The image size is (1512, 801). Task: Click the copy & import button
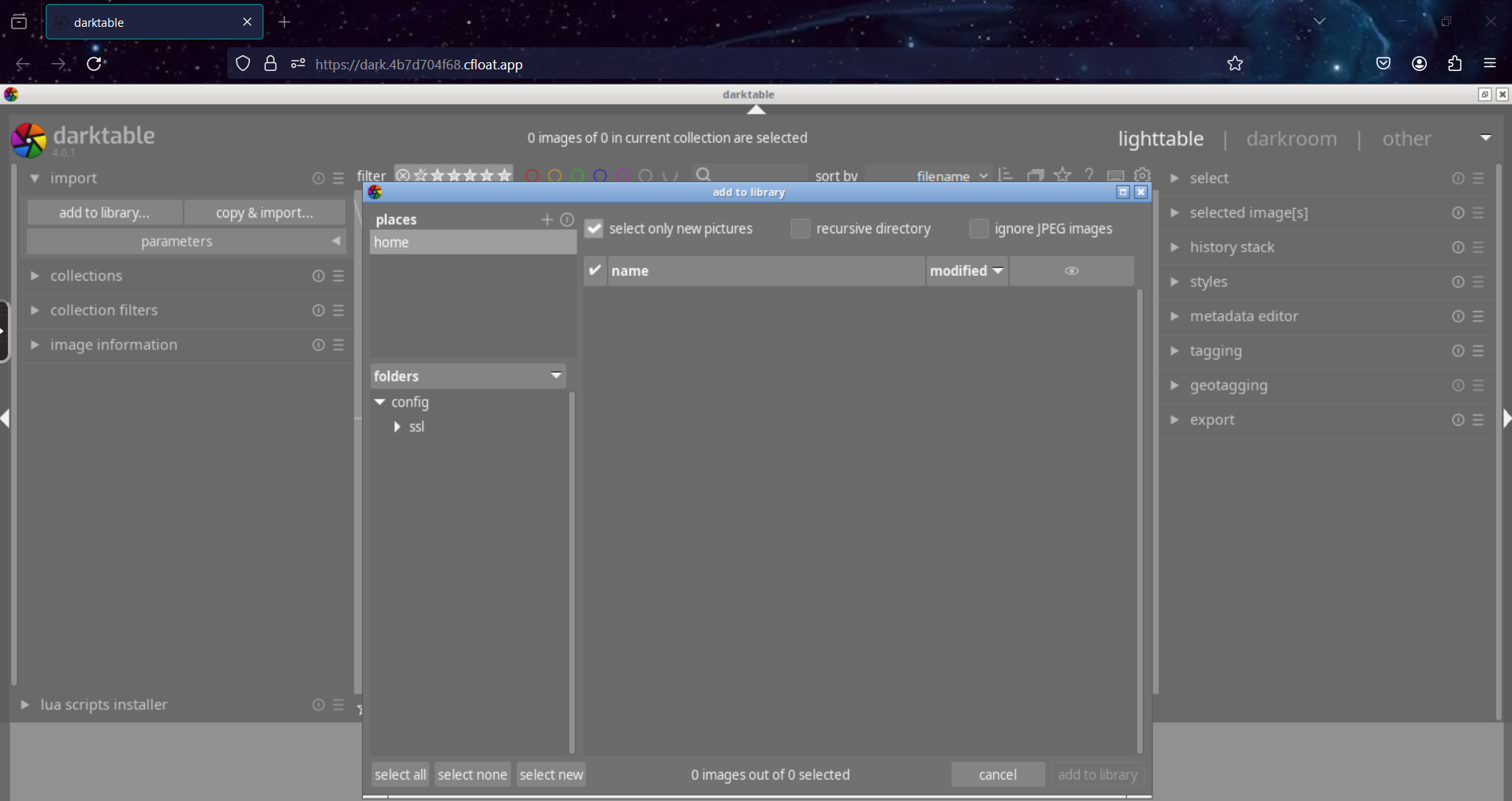pos(265,213)
